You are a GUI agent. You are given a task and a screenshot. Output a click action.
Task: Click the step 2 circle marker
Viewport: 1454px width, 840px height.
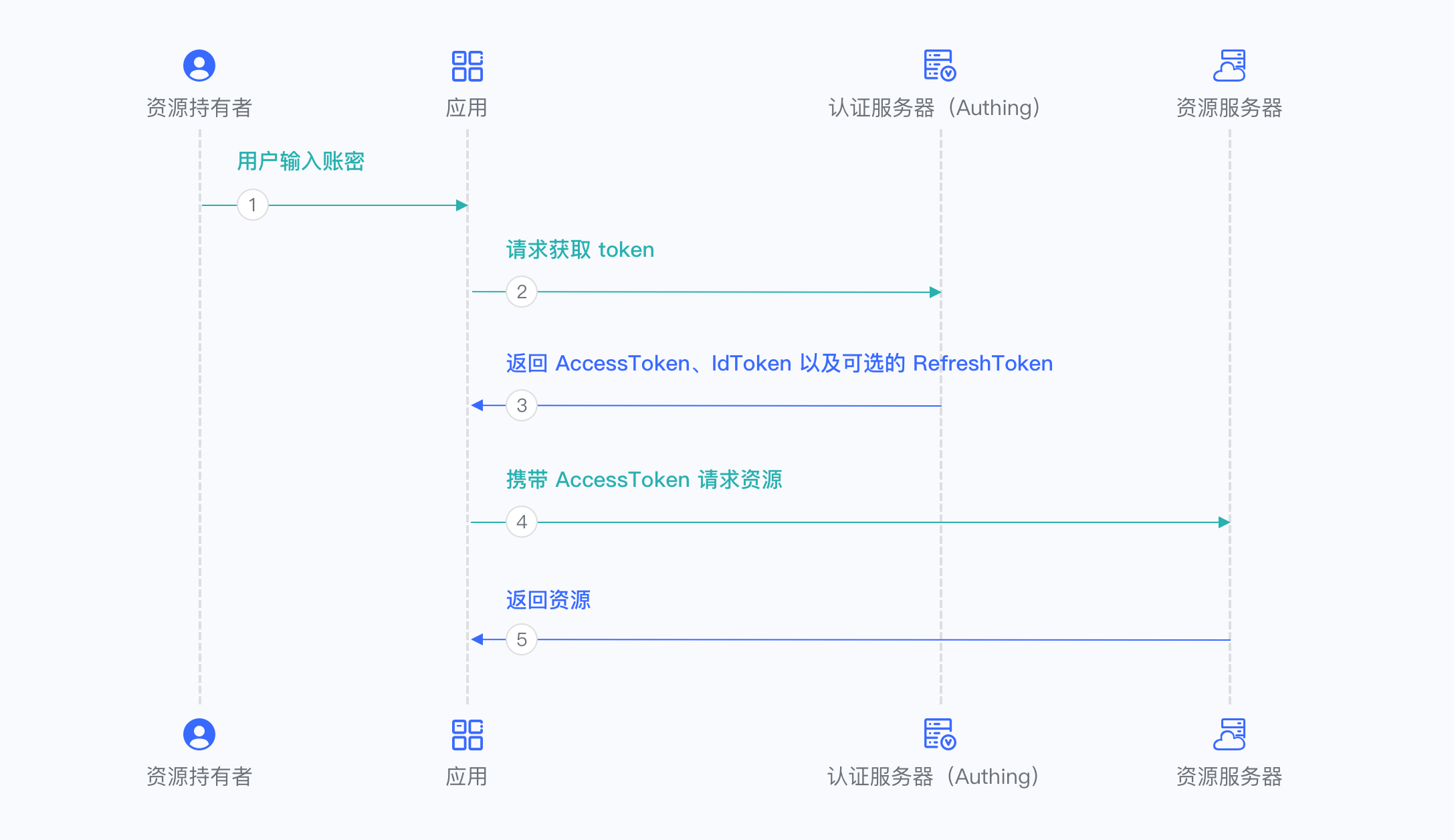[522, 292]
